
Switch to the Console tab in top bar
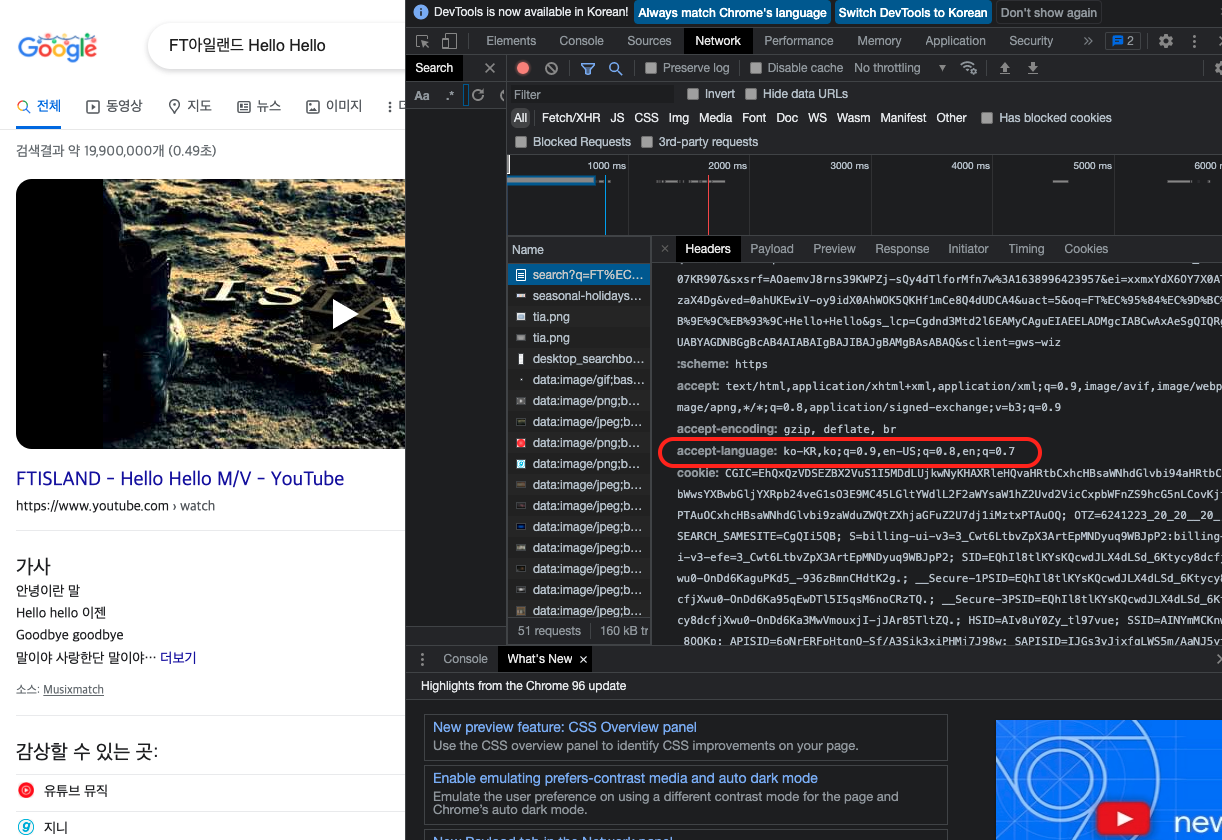tap(581, 41)
